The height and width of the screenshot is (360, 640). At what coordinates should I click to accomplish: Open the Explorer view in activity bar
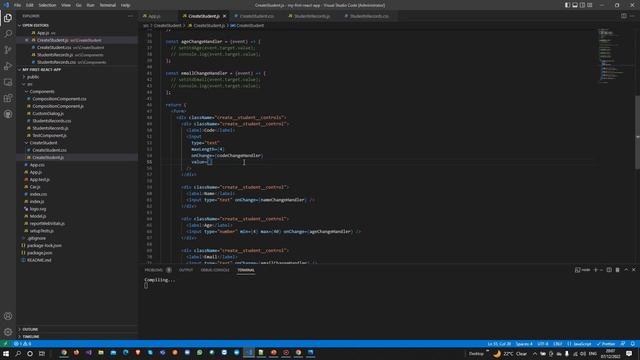8,18
